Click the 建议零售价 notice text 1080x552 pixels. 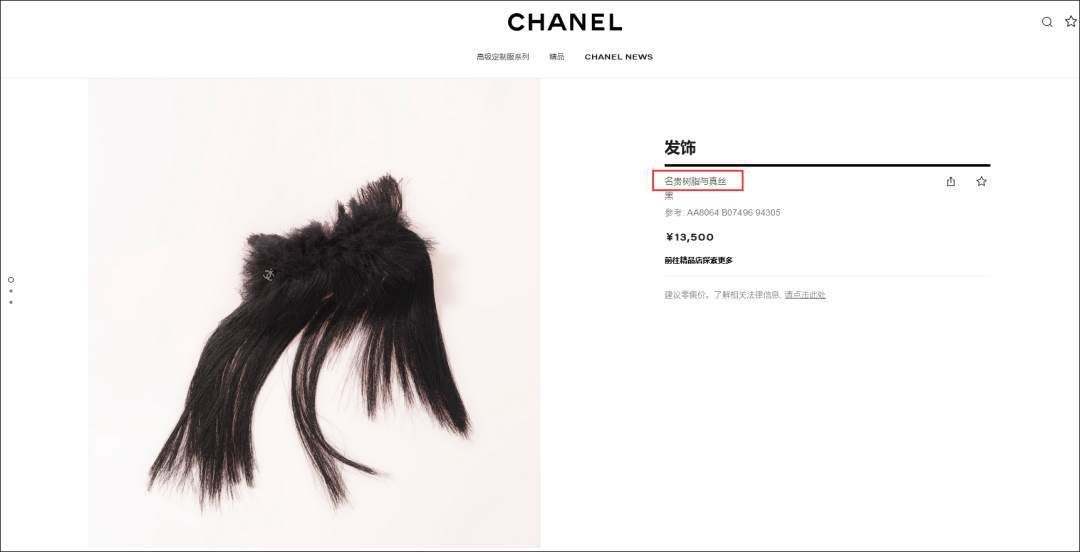point(686,295)
